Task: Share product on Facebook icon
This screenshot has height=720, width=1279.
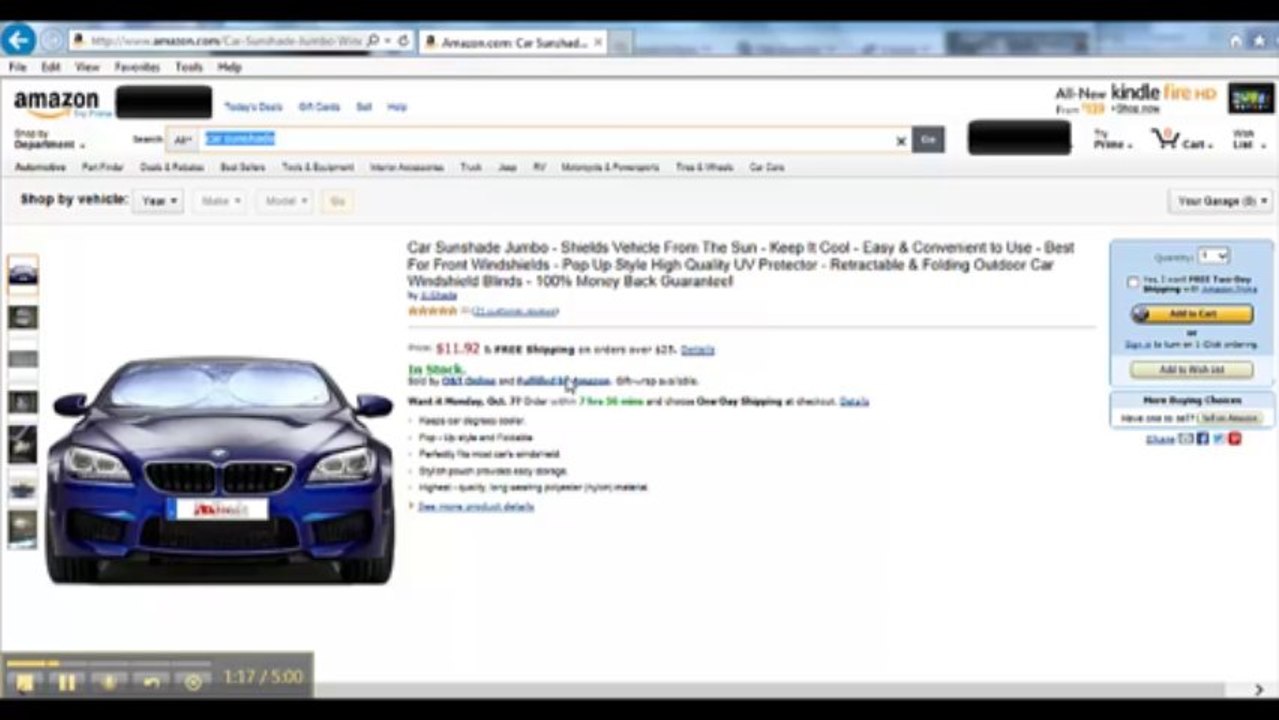Action: tap(1203, 439)
